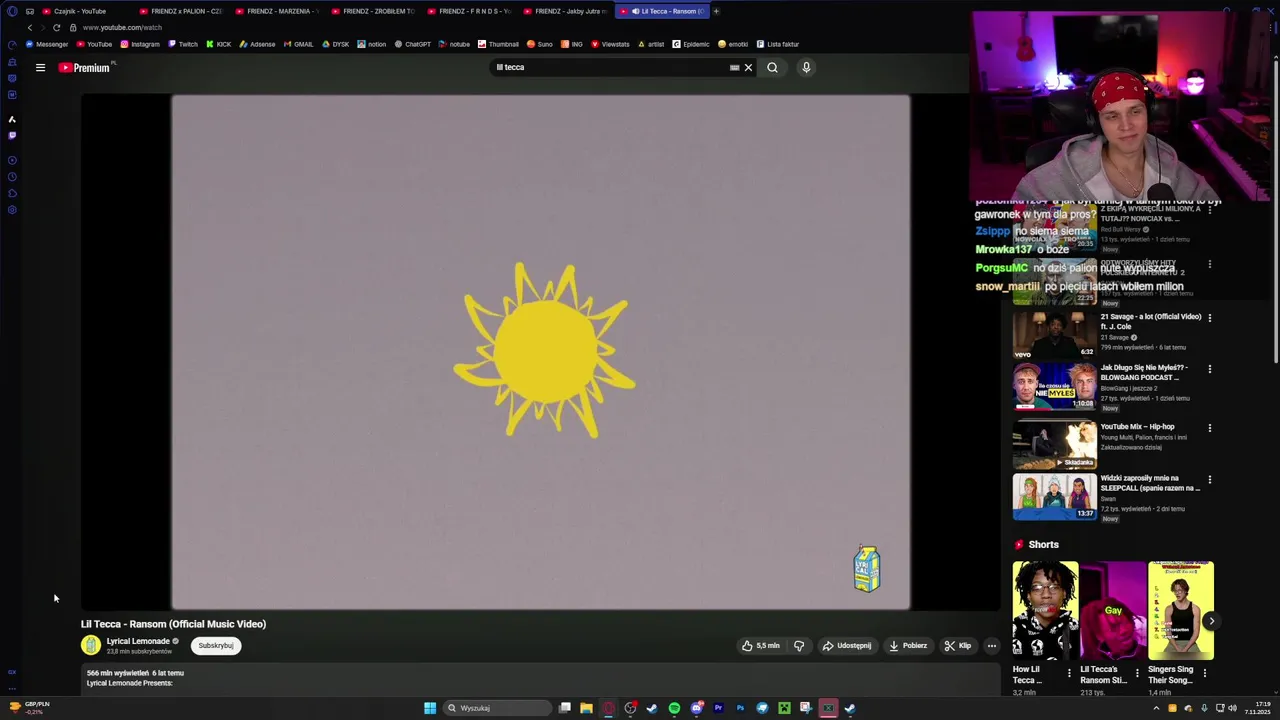The height and width of the screenshot is (720, 1280).
Task: Open the YouTube guide hamburger menu
Action: [x=40, y=68]
